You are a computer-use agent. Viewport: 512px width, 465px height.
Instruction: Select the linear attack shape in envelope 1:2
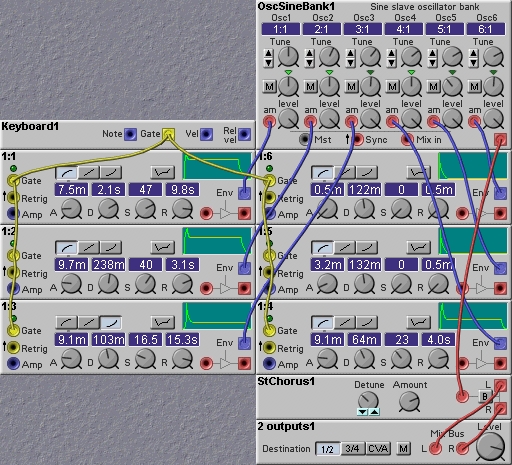89,248
